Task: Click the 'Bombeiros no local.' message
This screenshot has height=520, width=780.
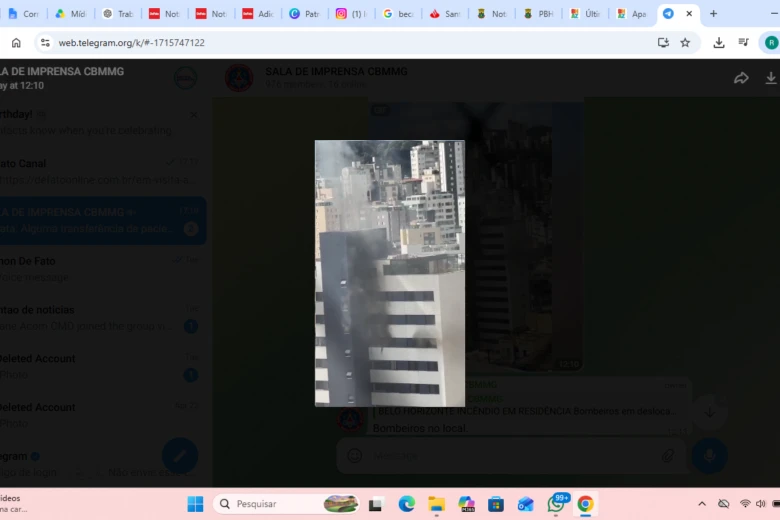Action: (420, 428)
